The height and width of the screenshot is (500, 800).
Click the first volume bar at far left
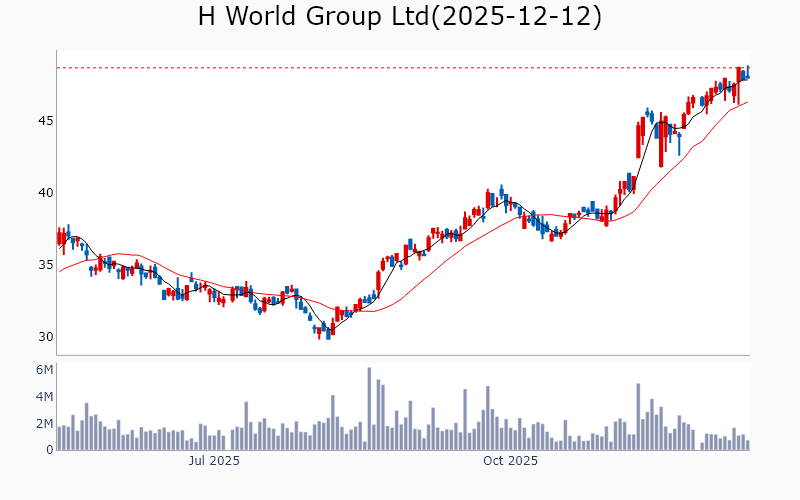[59, 439]
